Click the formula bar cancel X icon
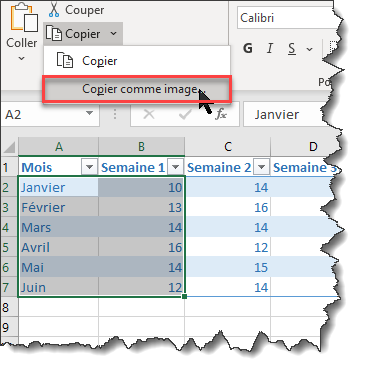The image size is (367, 375). click(x=149, y=115)
